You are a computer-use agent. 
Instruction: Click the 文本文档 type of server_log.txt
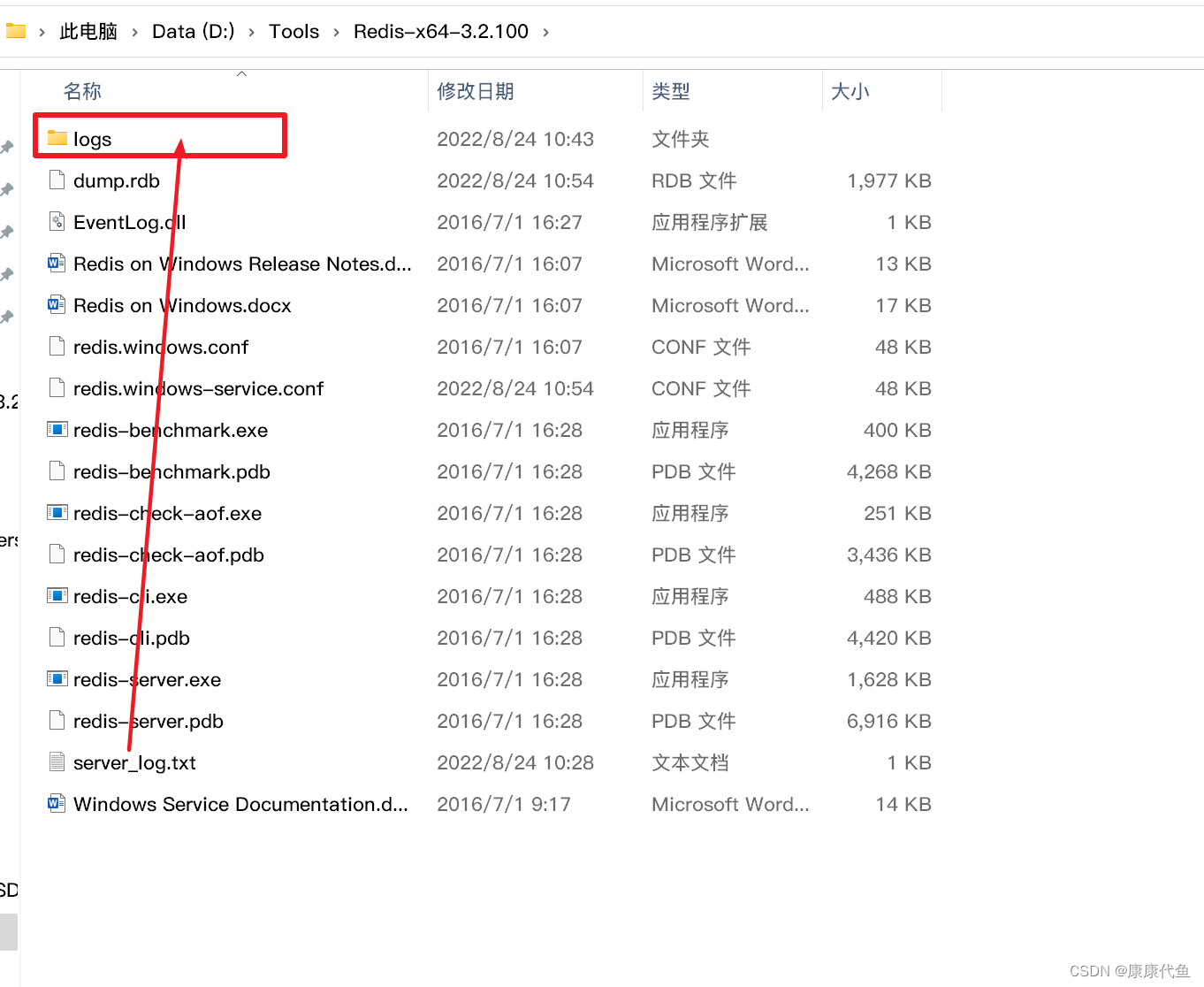[690, 762]
